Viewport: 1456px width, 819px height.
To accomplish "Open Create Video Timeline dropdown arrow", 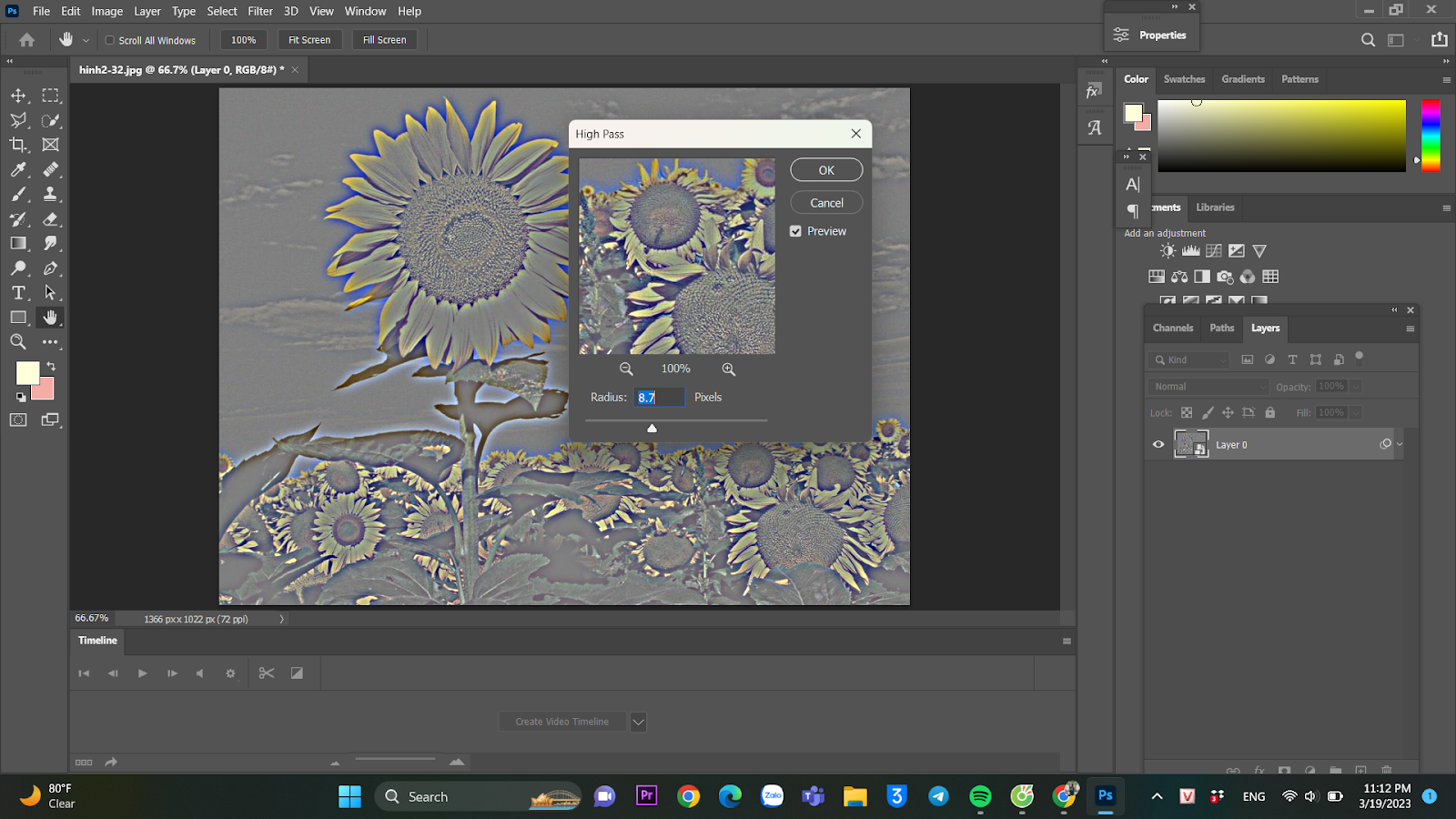I will pos(638,722).
